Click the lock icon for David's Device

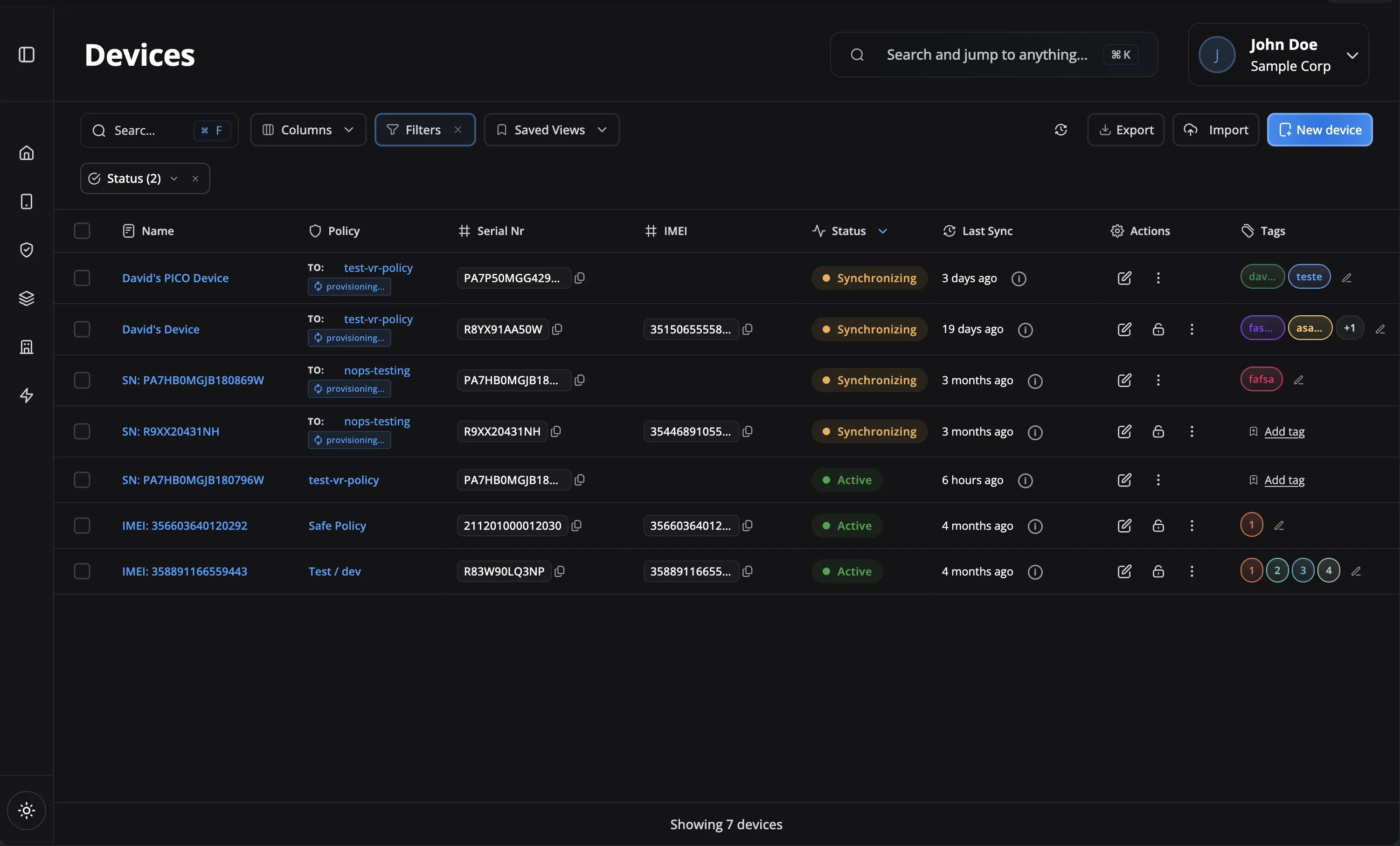click(1158, 330)
